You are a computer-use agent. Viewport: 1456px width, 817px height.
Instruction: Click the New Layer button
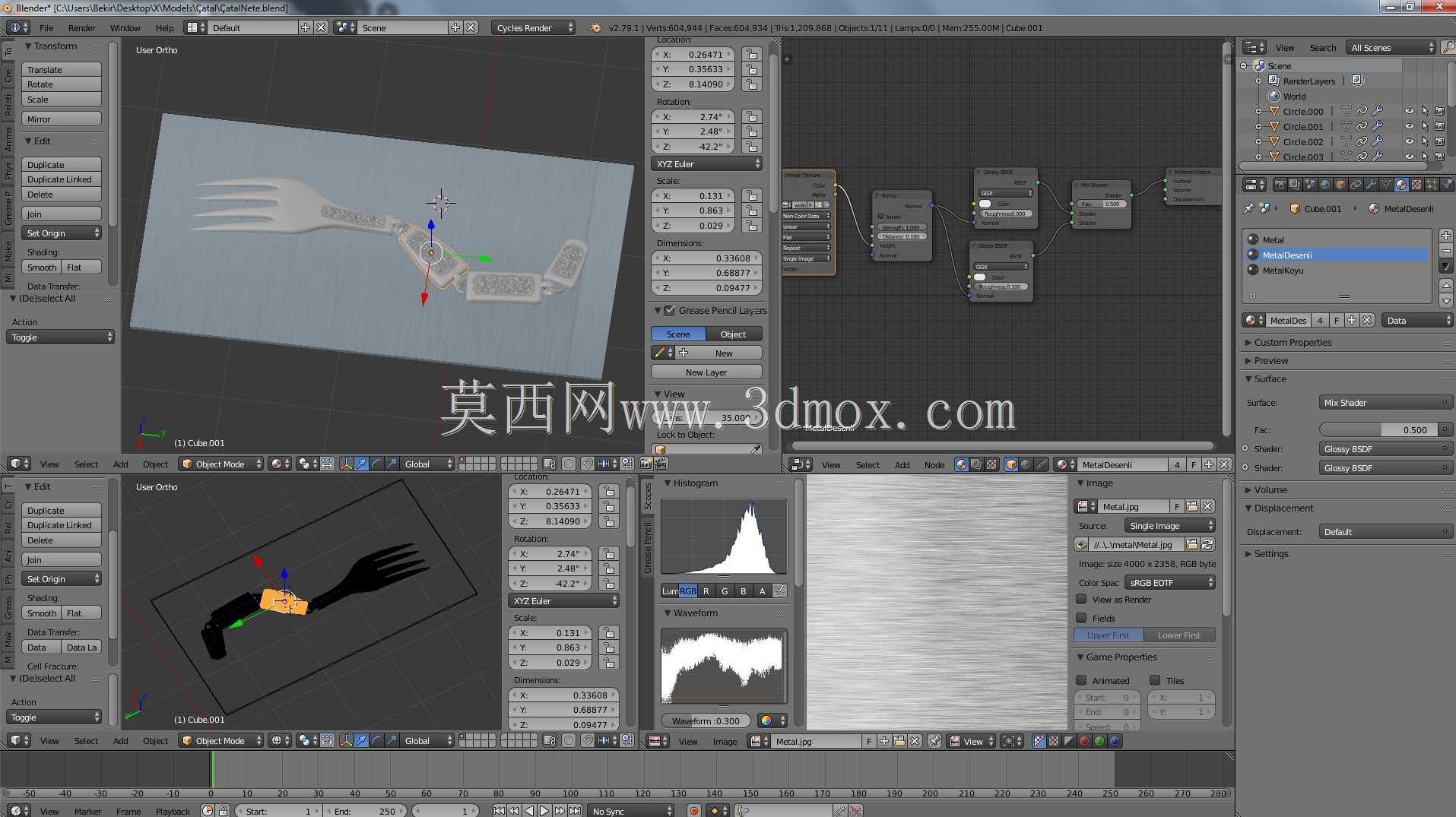(706, 372)
